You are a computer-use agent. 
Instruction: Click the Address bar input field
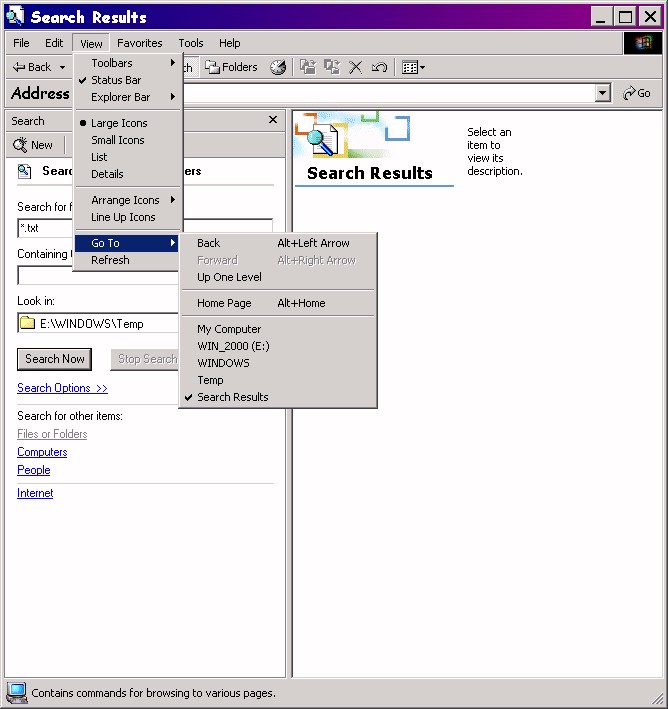pyautogui.click(x=389, y=93)
